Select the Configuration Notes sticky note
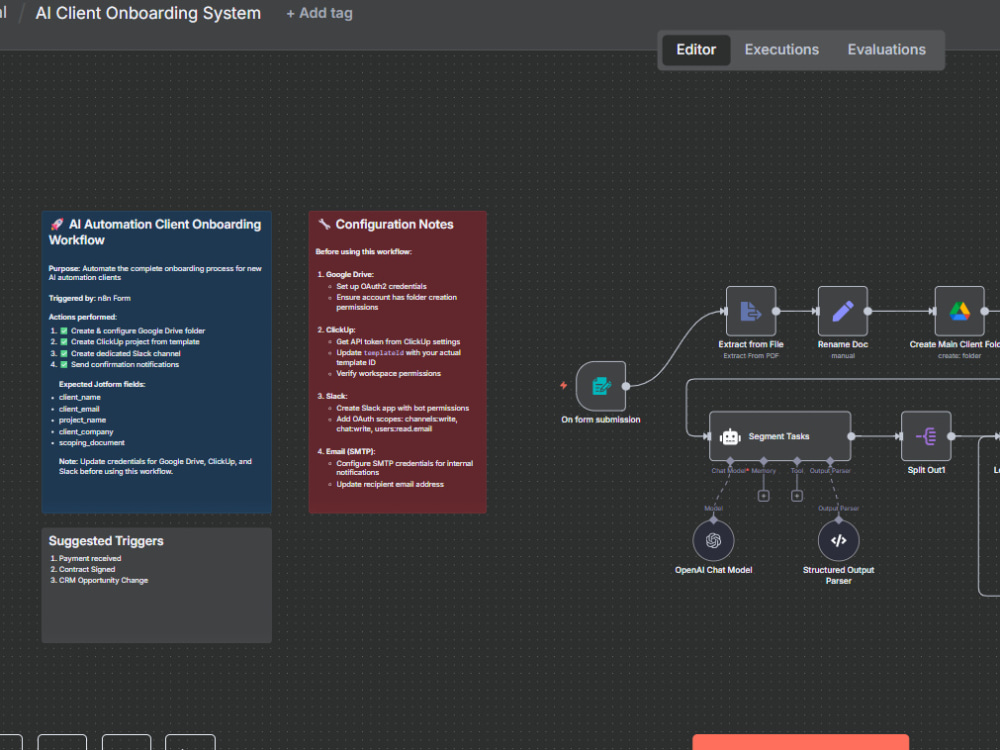The width and height of the screenshot is (1000, 750). (x=397, y=362)
